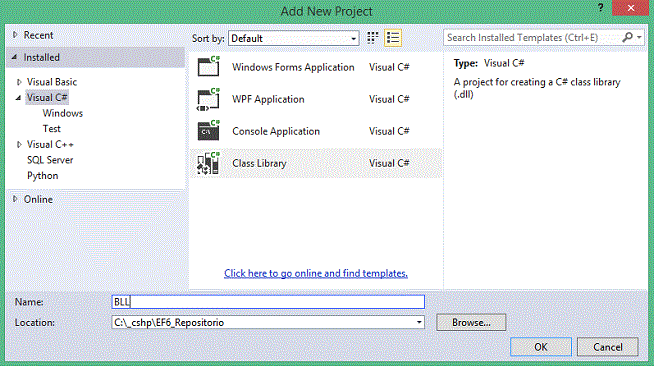
Task: Select Test under Visual C#
Action: pos(52,129)
